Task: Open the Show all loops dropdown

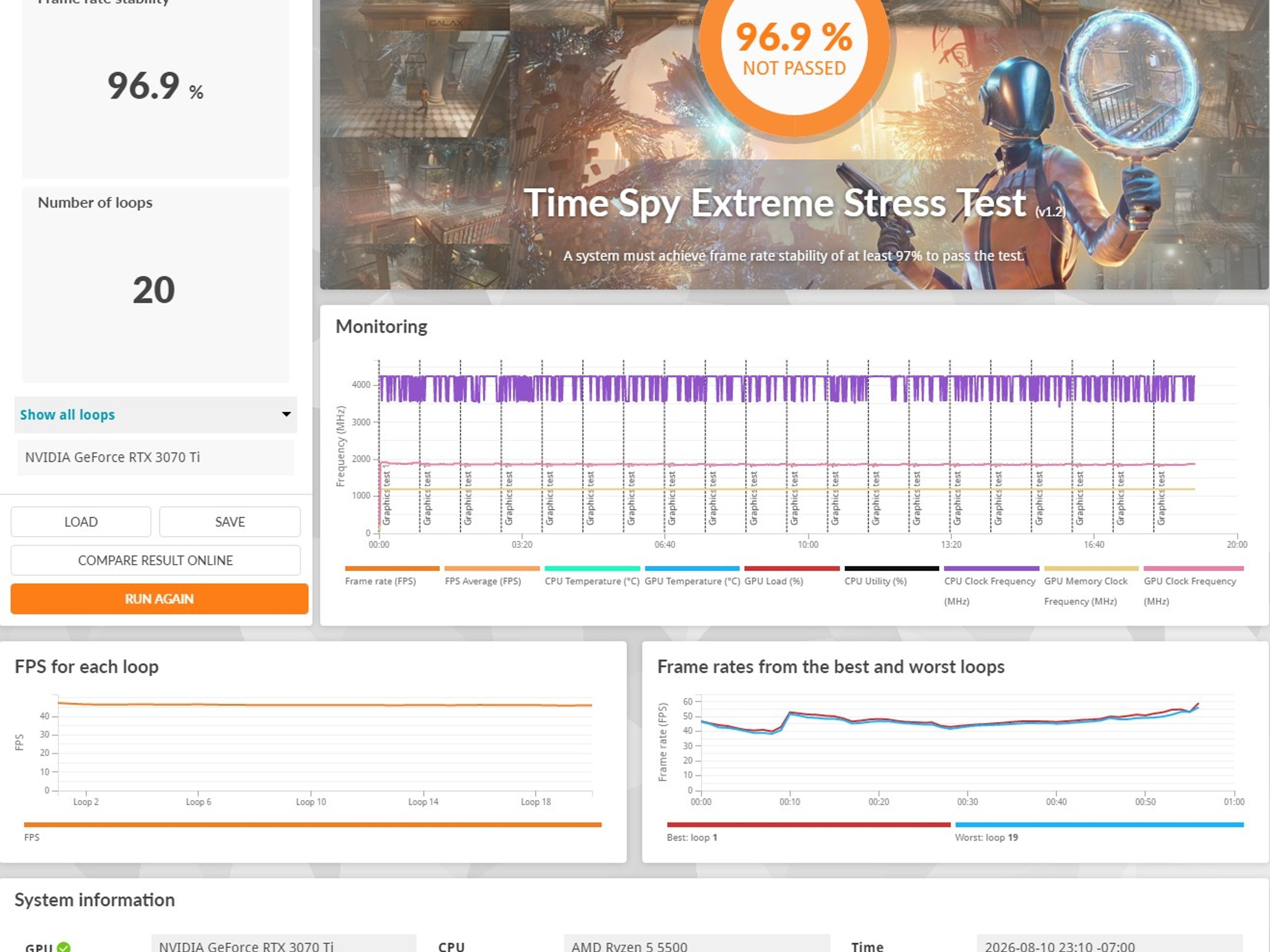Action: [156, 415]
